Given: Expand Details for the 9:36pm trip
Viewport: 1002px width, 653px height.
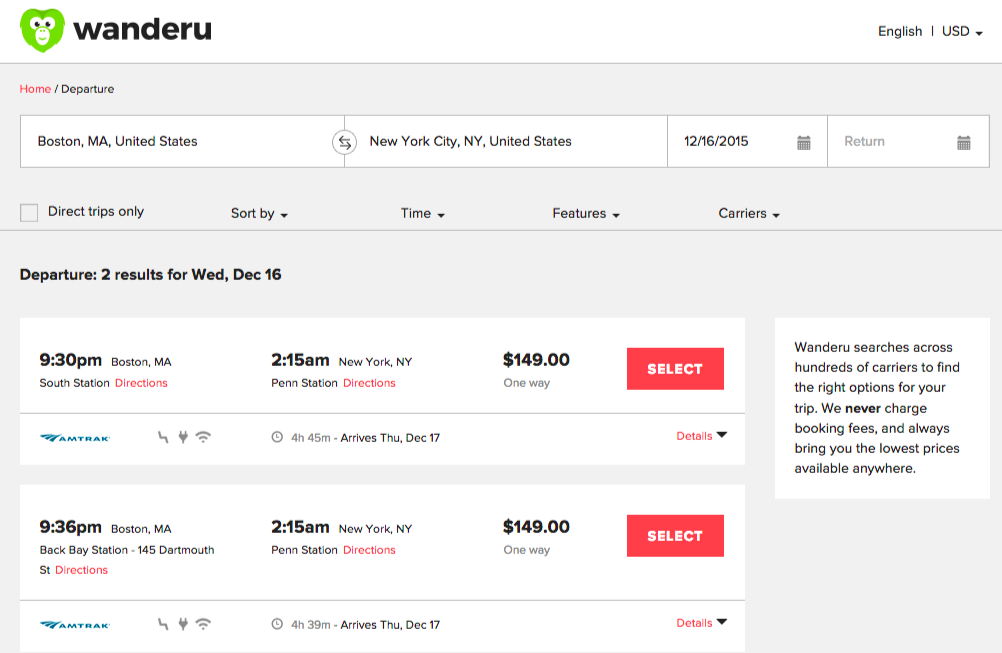Looking at the screenshot, I should coord(702,623).
